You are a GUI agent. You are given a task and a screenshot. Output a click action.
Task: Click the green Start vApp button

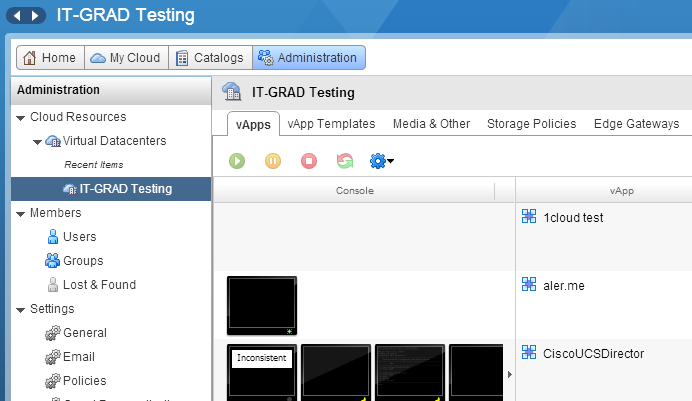[237, 161]
